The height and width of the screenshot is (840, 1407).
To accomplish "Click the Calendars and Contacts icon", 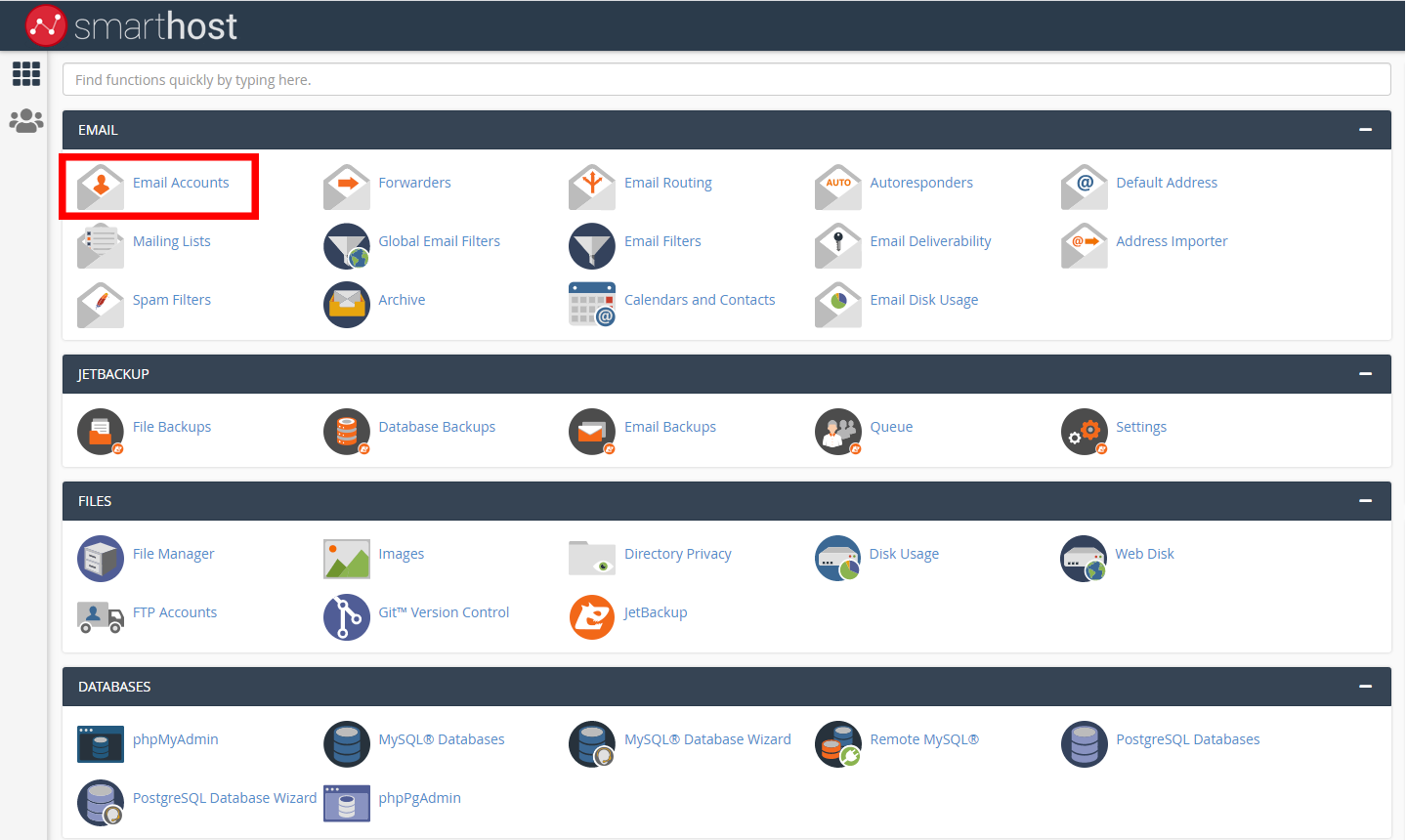I will tap(591, 304).
